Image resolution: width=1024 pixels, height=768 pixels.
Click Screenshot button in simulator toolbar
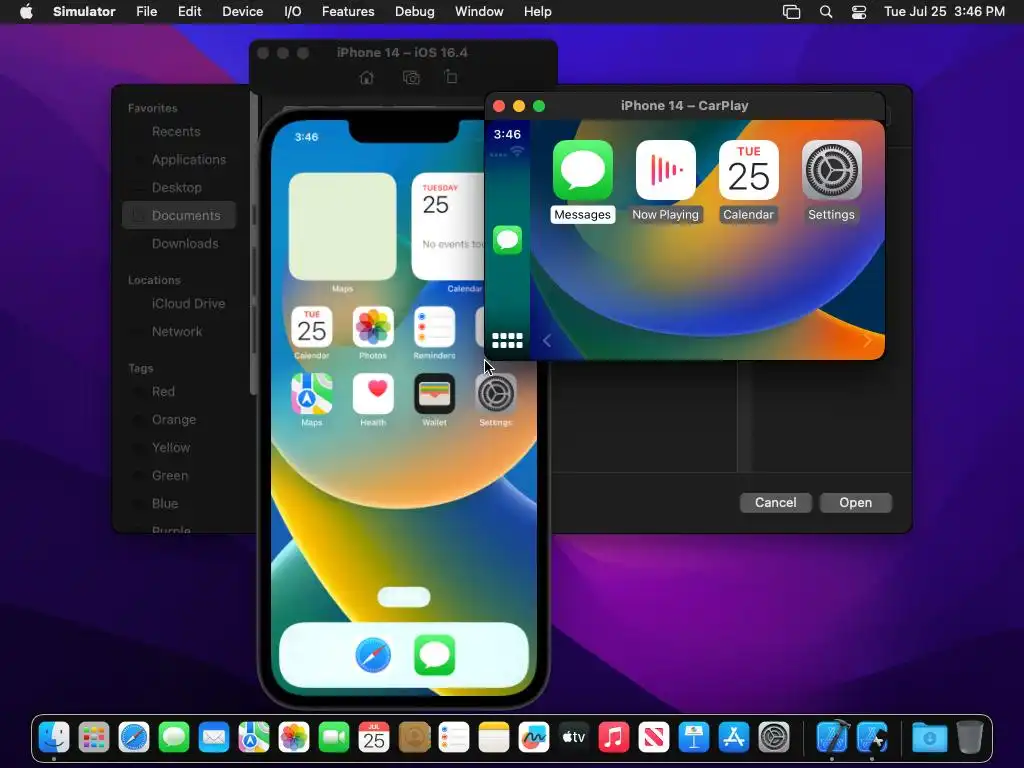(411, 78)
